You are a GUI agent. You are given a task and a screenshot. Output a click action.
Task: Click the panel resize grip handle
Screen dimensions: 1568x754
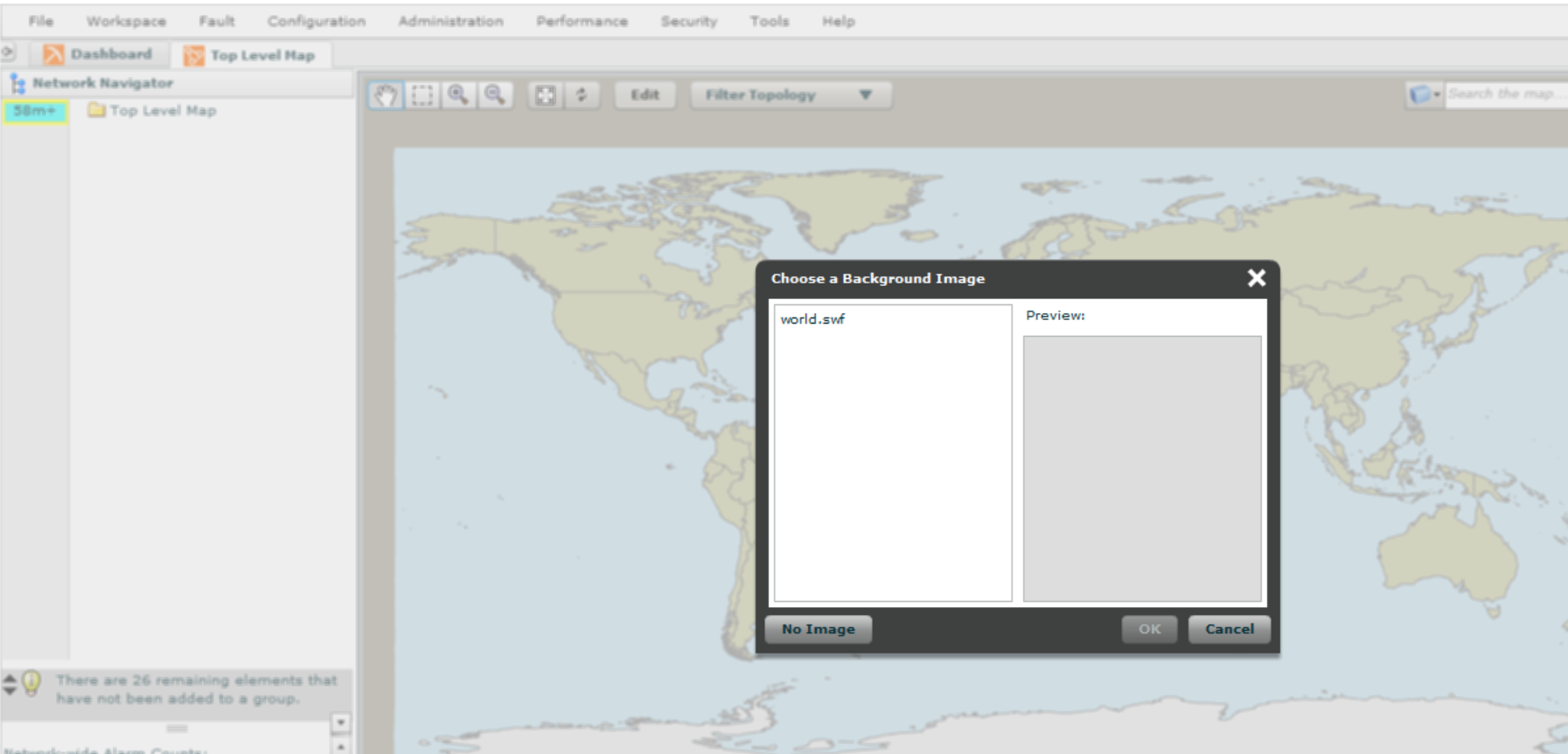click(177, 728)
